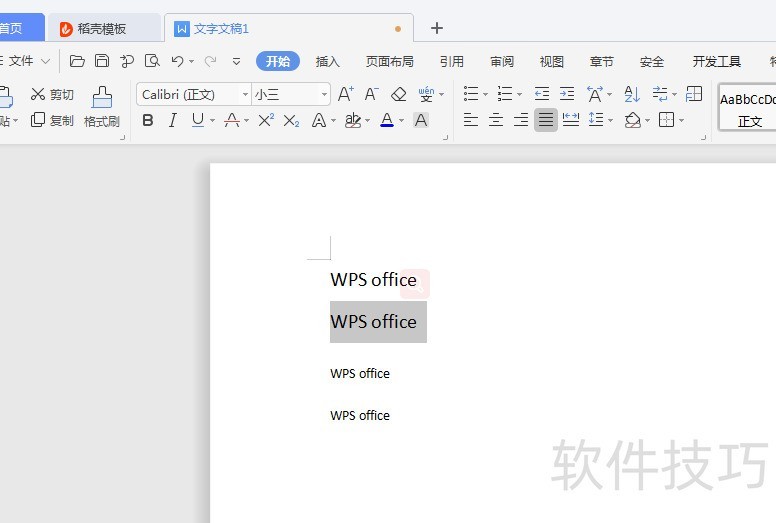The width and height of the screenshot is (776, 523).
Task: Open the Developer Tools (开发工具) tab
Action: click(717, 61)
